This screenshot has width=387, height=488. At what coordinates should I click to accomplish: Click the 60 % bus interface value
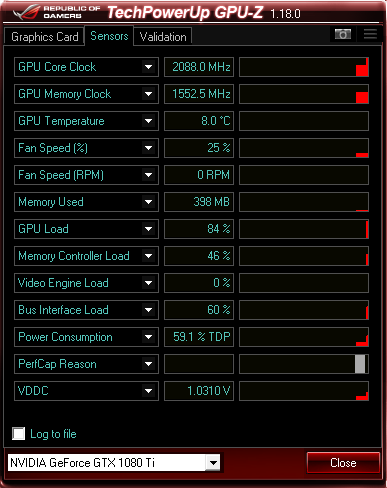click(x=199, y=310)
